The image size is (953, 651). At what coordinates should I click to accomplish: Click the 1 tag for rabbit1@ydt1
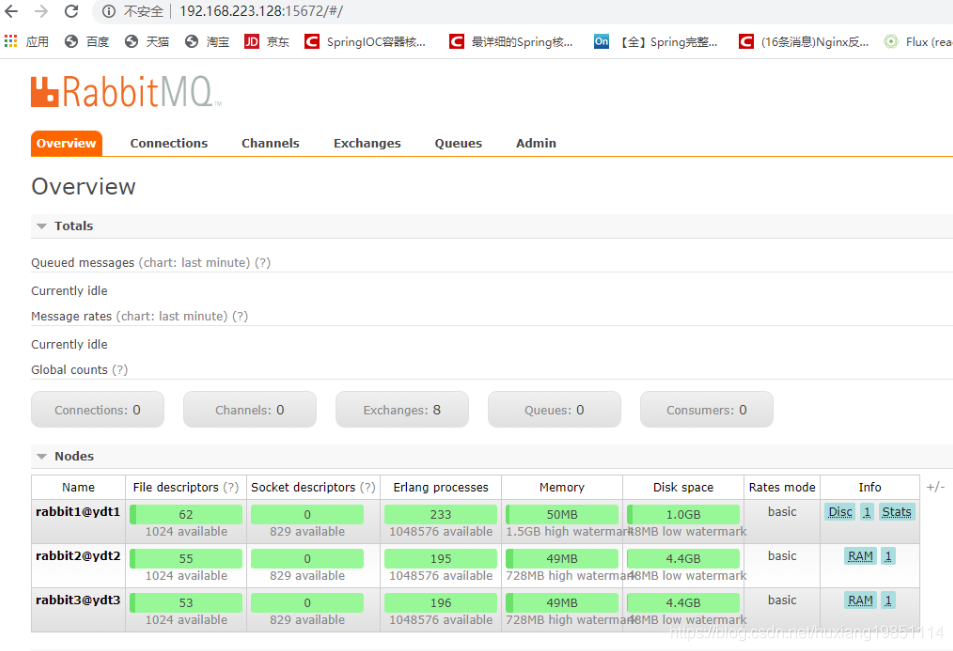(x=867, y=512)
